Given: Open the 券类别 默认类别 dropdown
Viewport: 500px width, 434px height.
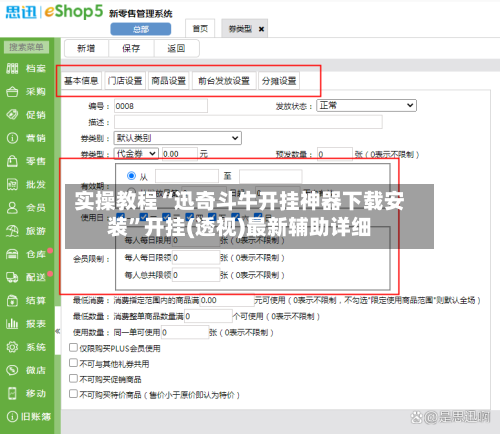Looking at the screenshot, I should point(178,138).
